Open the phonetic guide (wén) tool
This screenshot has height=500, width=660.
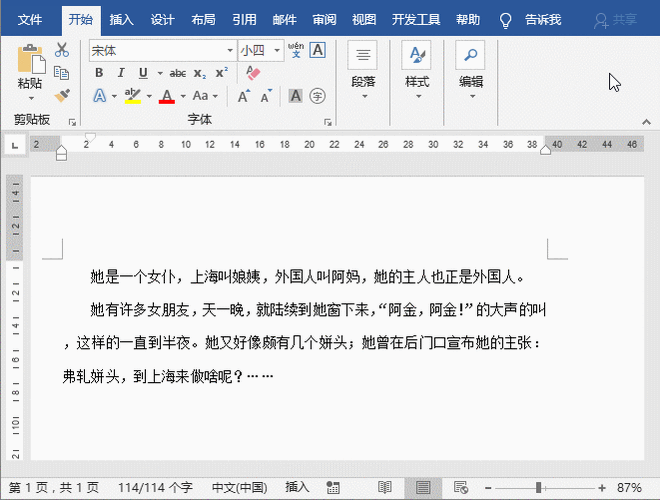pyautogui.click(x=296, y=50)
